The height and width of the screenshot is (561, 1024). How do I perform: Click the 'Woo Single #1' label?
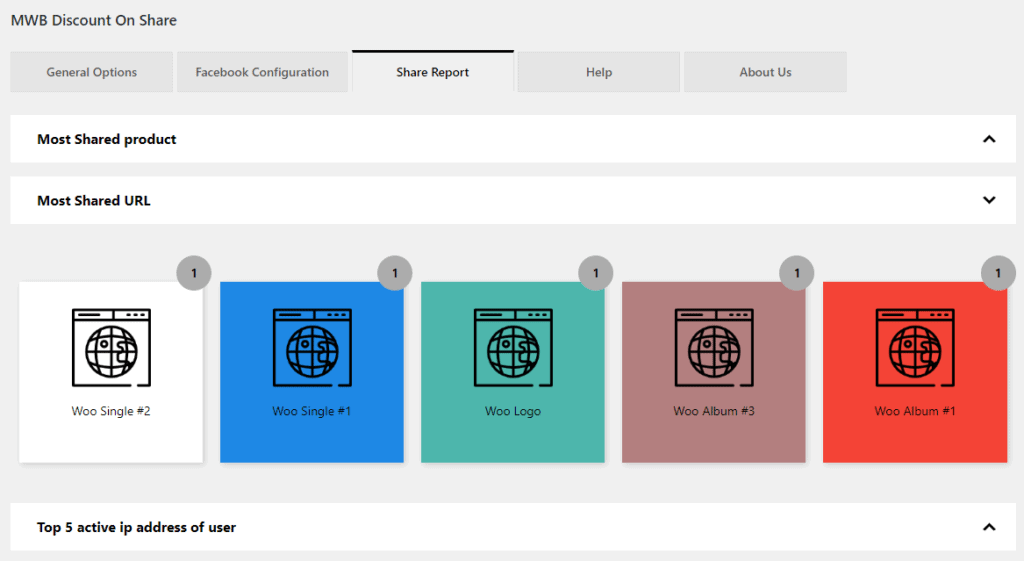tap(312, 411)
